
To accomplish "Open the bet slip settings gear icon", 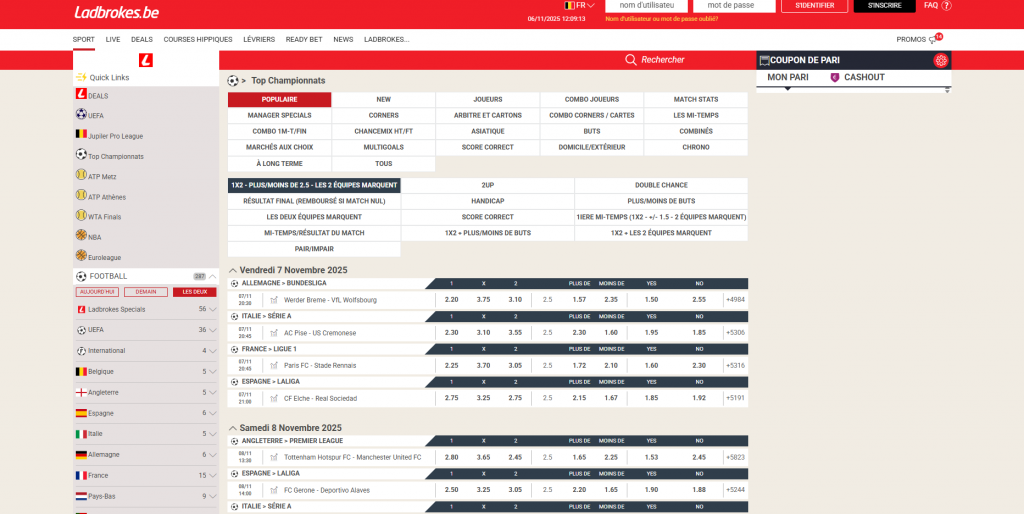I will point(940,60).
